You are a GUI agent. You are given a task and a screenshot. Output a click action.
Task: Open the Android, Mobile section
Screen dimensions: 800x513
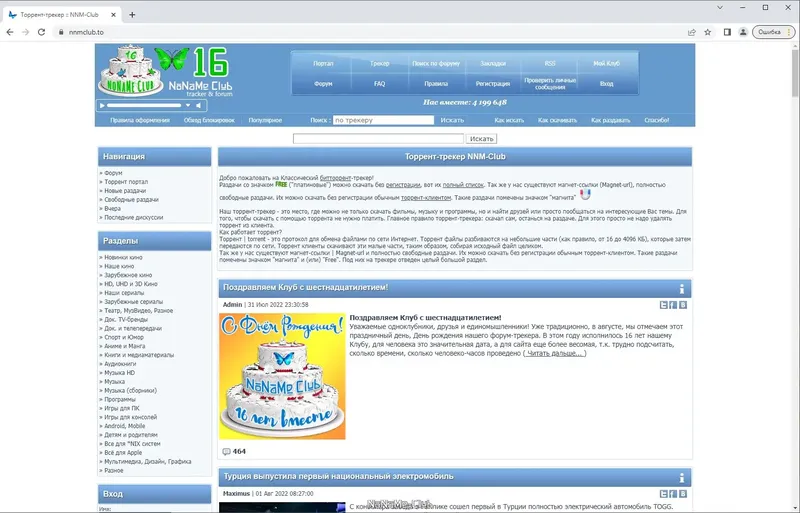[124, 426]
